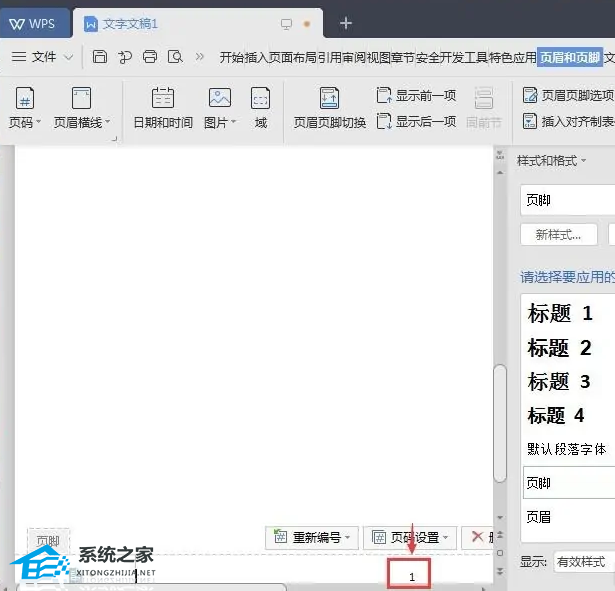
Task: Click the print icon in quick toolbar
Action: pyautogui.click(x=150, y=57)
